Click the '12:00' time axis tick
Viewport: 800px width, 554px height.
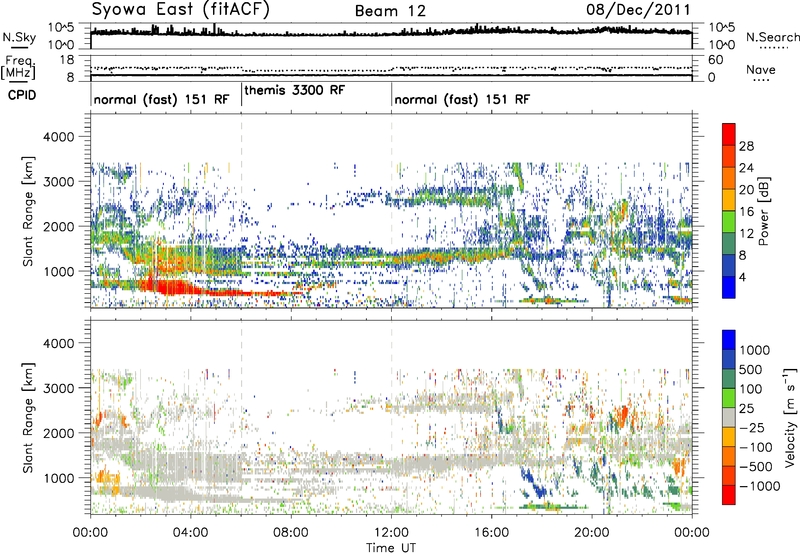[391, 533]
